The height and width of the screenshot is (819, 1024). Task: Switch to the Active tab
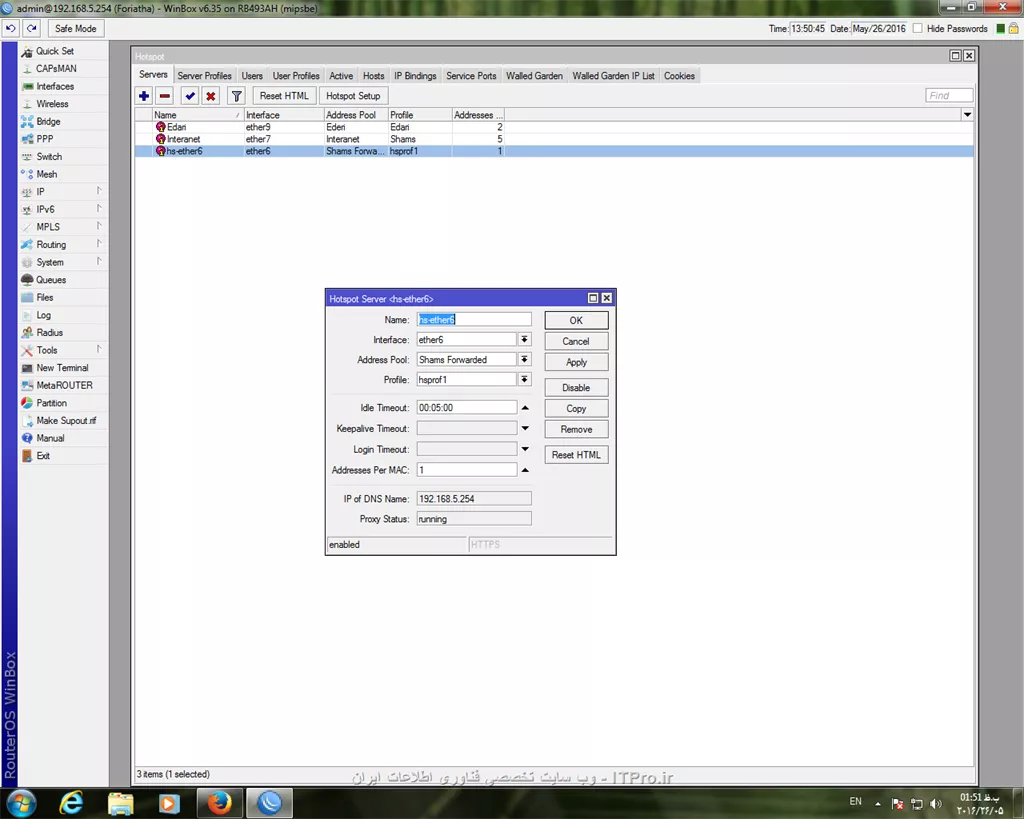(x=341, y=76)
